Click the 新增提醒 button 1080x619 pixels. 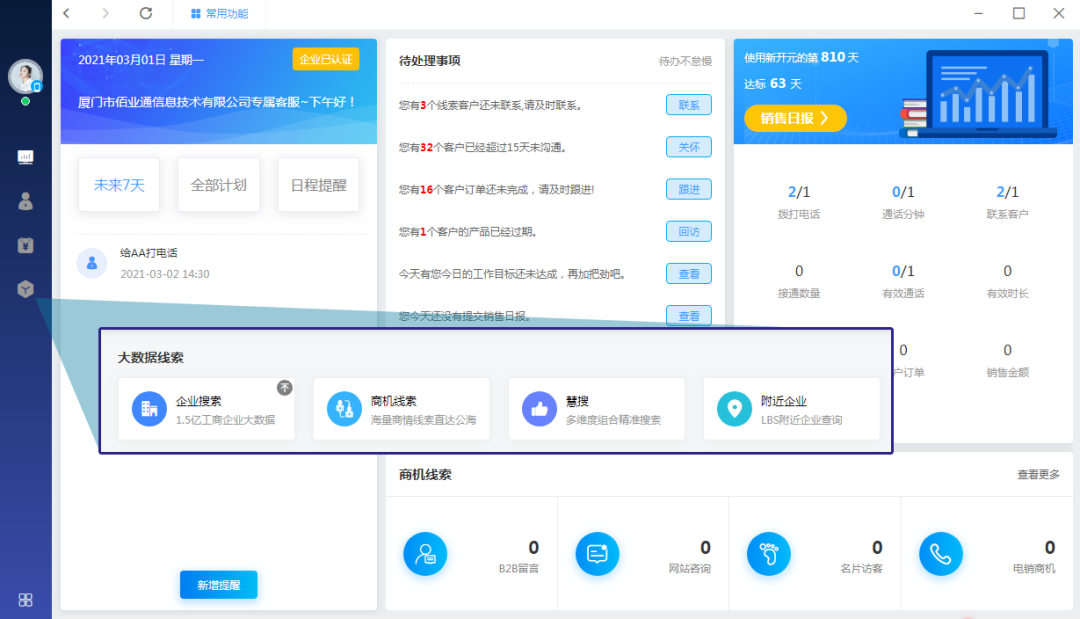pos(218,585)
